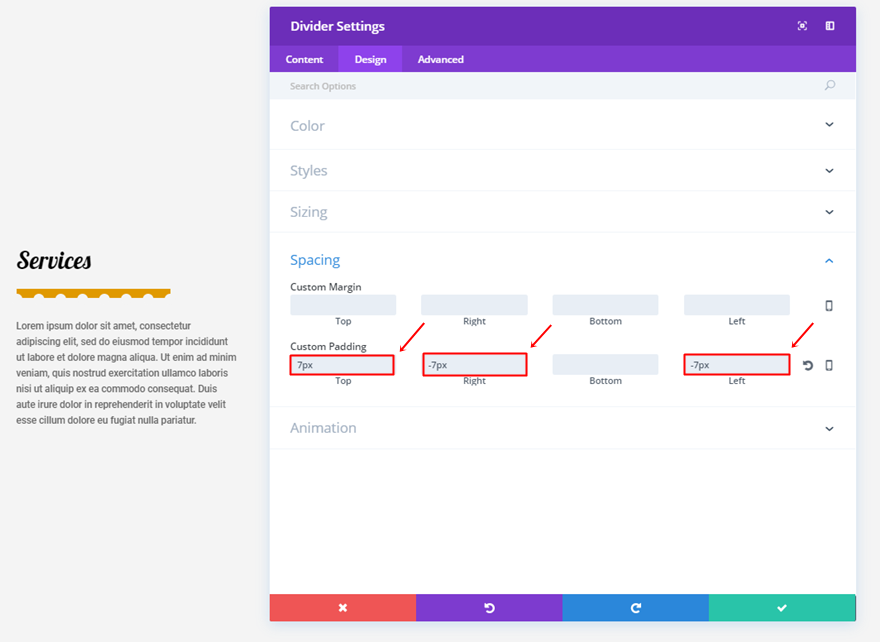Image resolution: width=880 pixels, height=642 pixels.
Task: Expand the Sizing section
Action: click(x=562, y=212)
